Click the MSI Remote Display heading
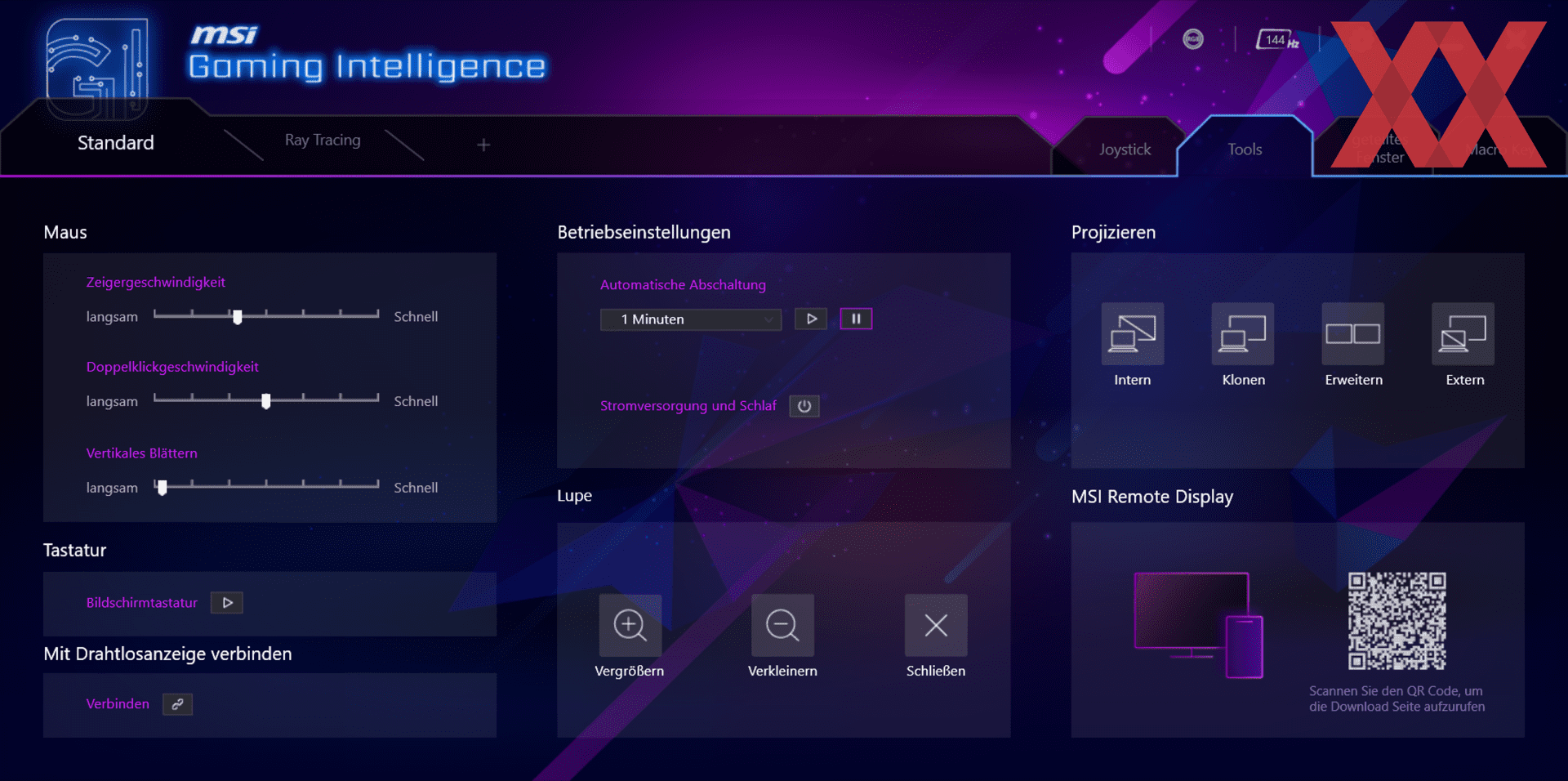 click(1152, 497)
